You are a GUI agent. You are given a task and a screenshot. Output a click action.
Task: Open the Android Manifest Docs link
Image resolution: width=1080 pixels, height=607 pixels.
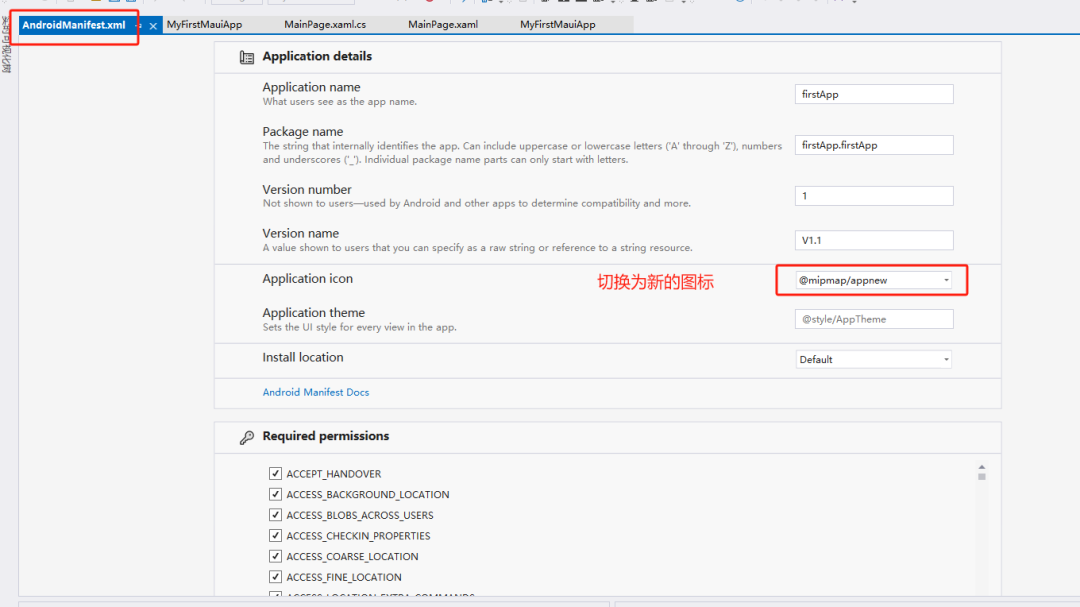(x=315, y=392)
